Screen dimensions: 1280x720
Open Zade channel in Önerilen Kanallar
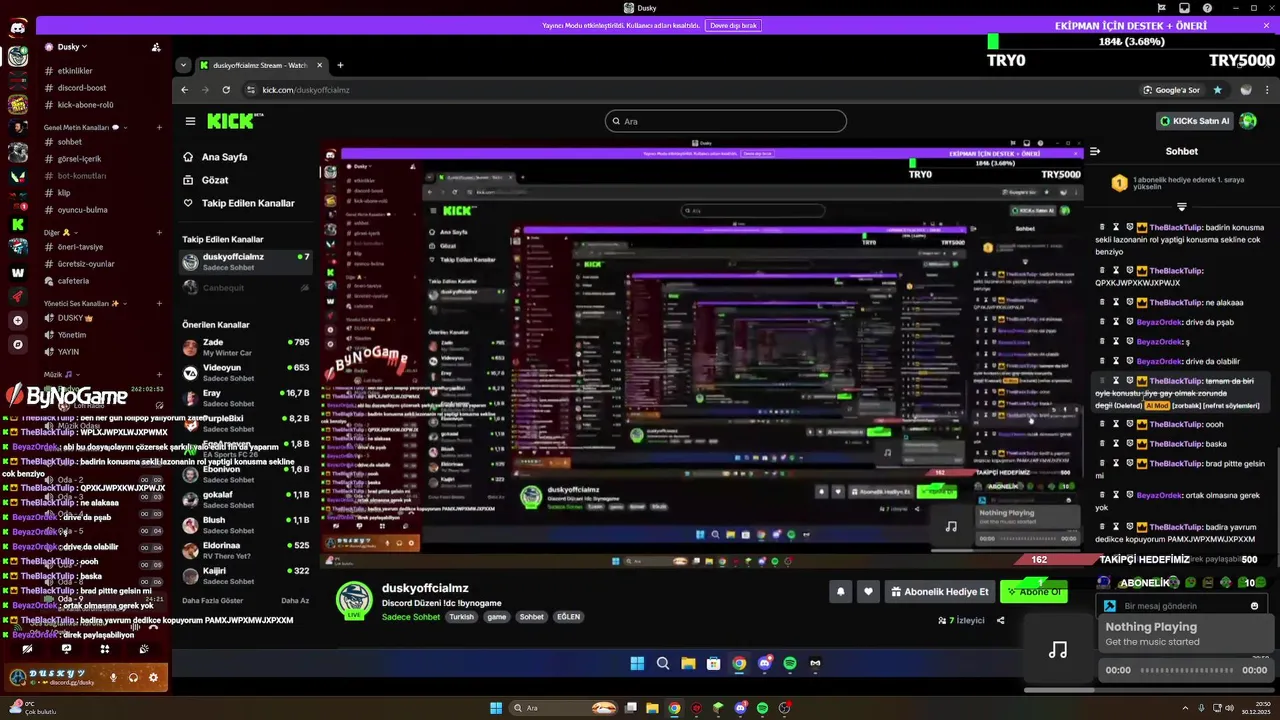point(246,347)
